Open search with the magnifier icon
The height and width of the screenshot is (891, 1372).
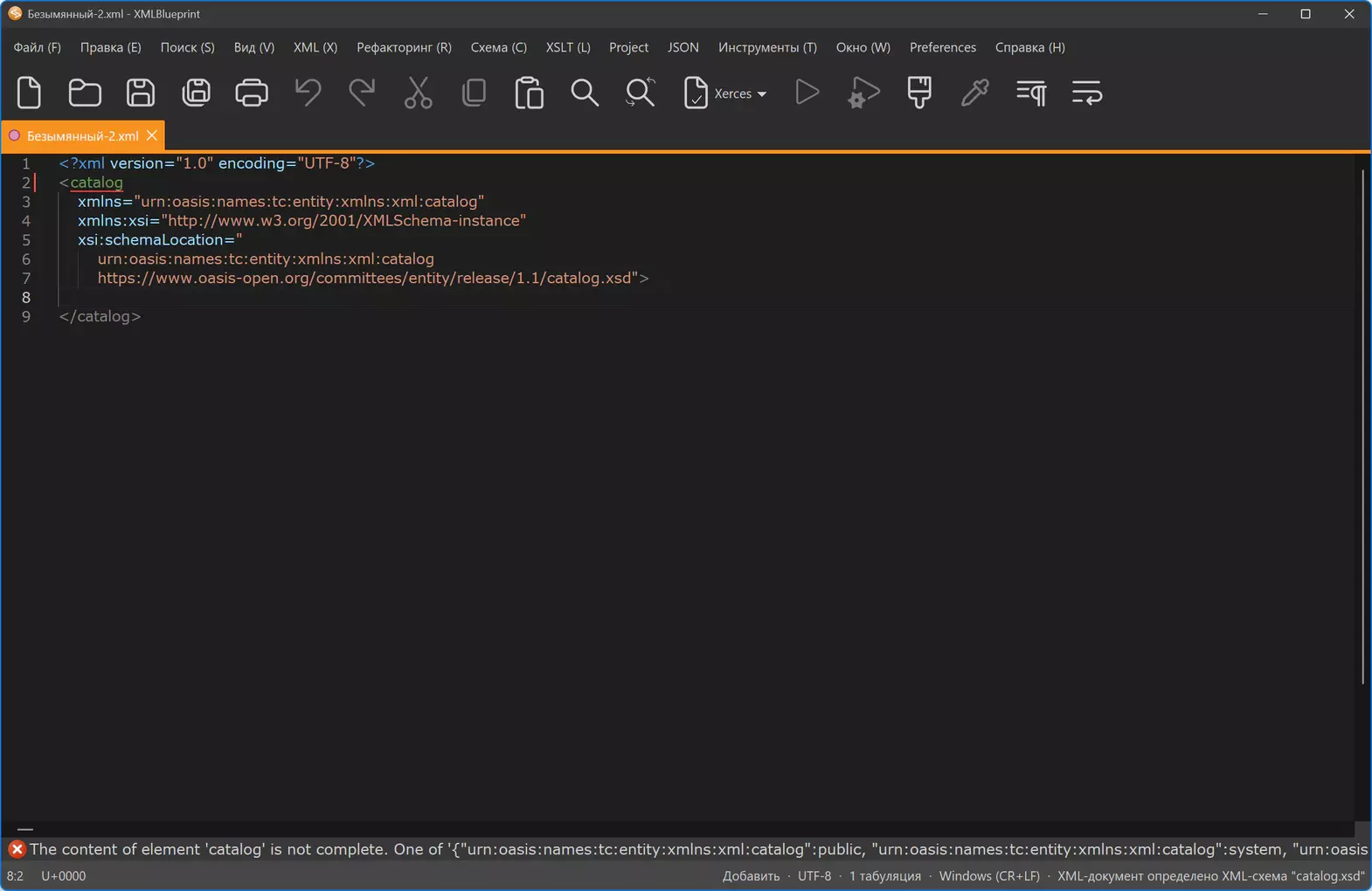pos(585,93)
